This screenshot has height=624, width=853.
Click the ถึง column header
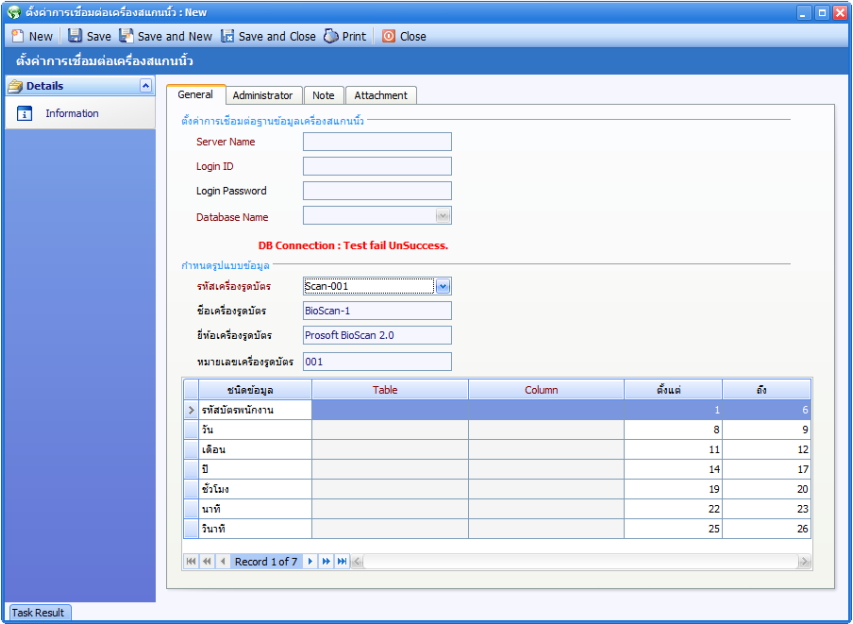(x=766, y=390)
